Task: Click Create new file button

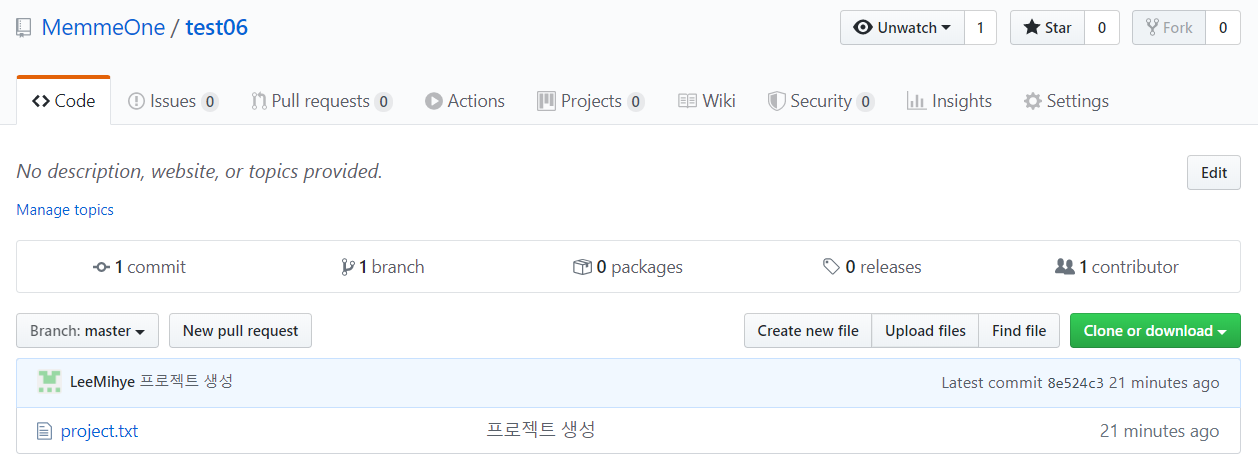Action: click(x=808, y=331)
